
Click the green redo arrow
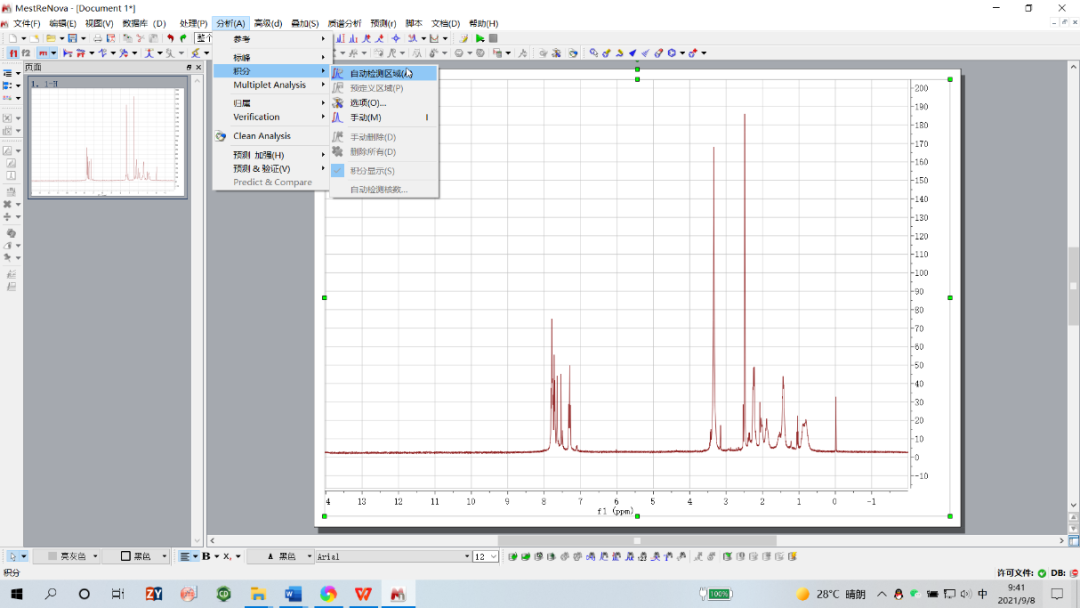[183, 39]
